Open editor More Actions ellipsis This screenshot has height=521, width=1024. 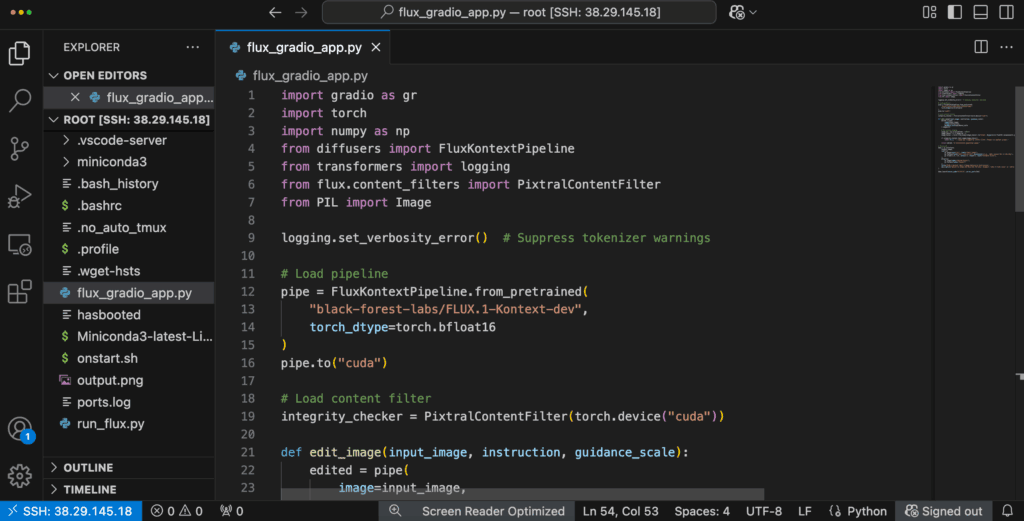(1006, 47)
